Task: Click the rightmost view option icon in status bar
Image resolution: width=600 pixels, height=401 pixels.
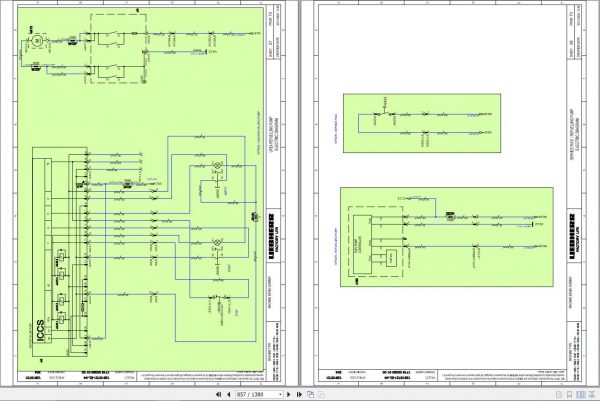Action: click(x=592, y=394)
